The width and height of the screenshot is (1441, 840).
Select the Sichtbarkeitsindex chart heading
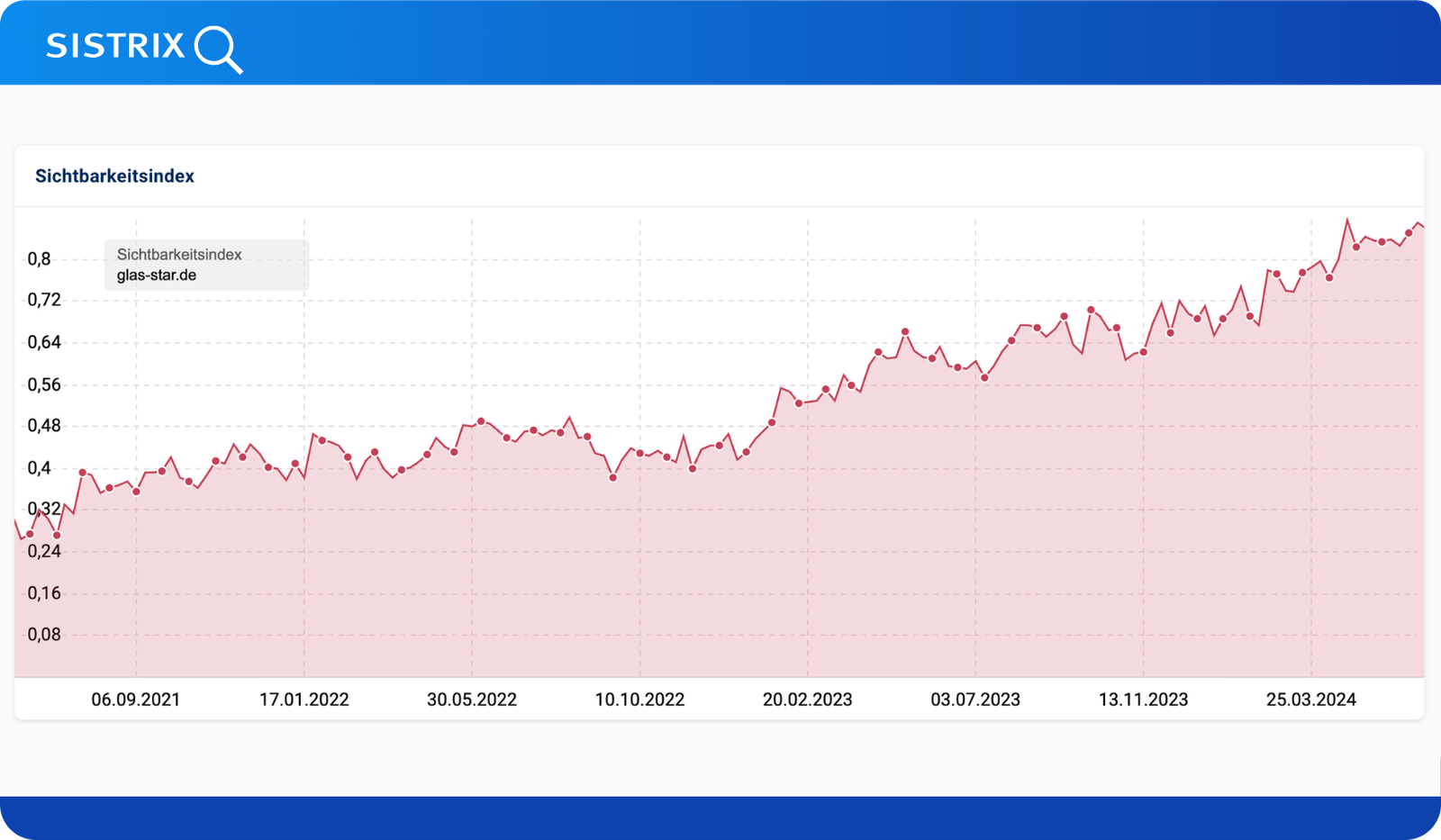[x=114, y=176]
